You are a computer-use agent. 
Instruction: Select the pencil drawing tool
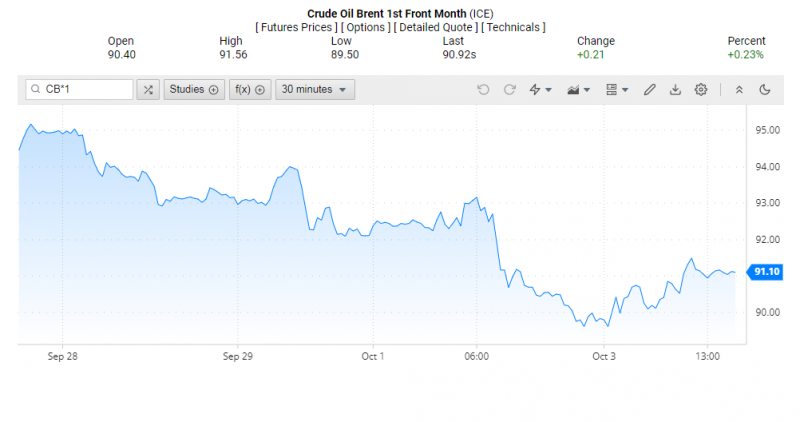click(x=649, y=90)
